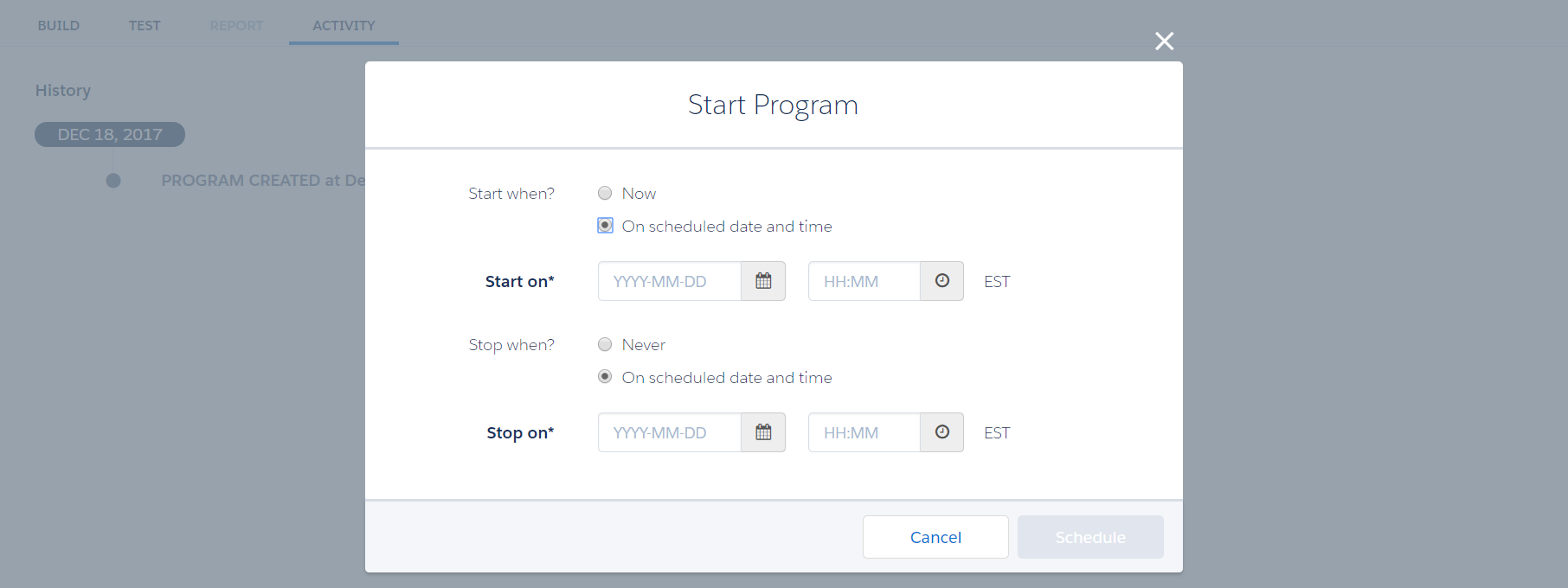The height and width of the screenshot is (588, 1568).
Task: Open the Stop on clock time picker icon
Action: (x=941, y=432)
